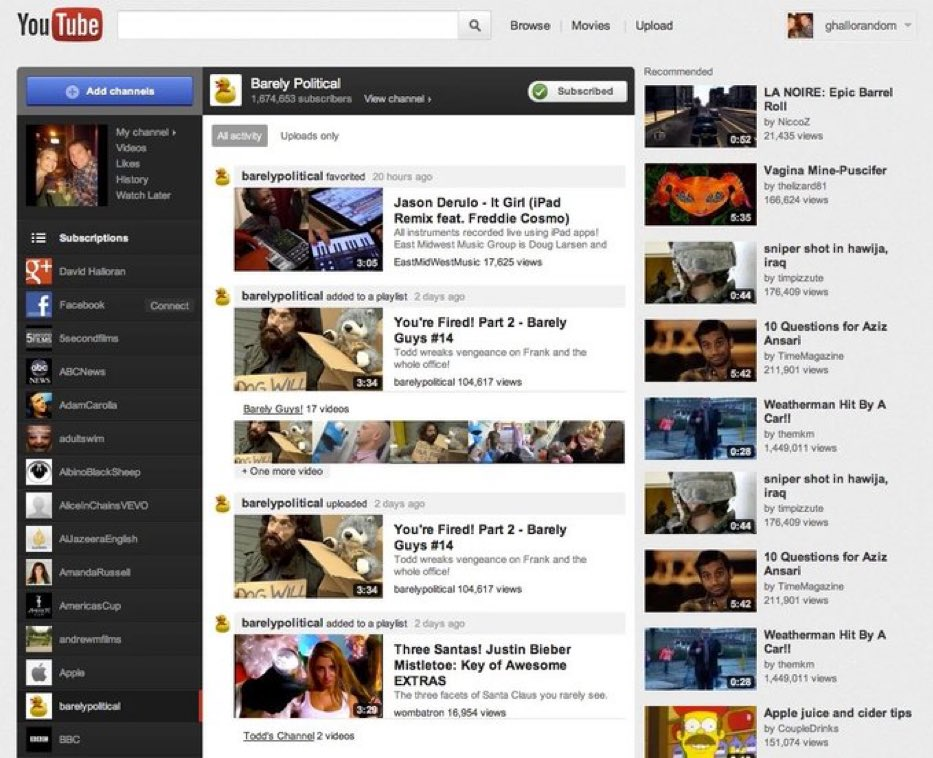Click the Barely Political channel title
Screen dimensions: 933x758
click(295, 83)
